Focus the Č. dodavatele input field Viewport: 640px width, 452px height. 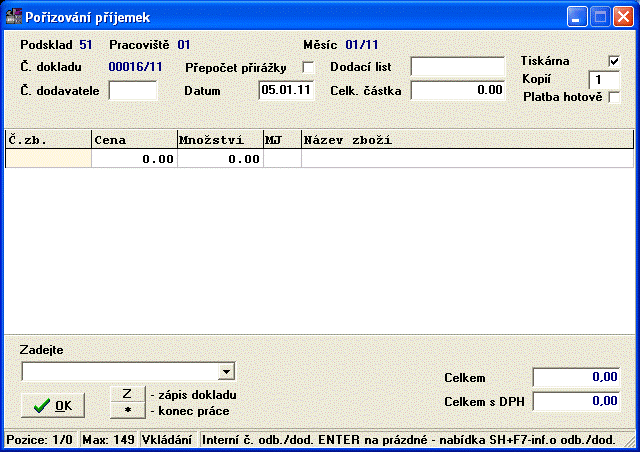click(x=133, y=90)
